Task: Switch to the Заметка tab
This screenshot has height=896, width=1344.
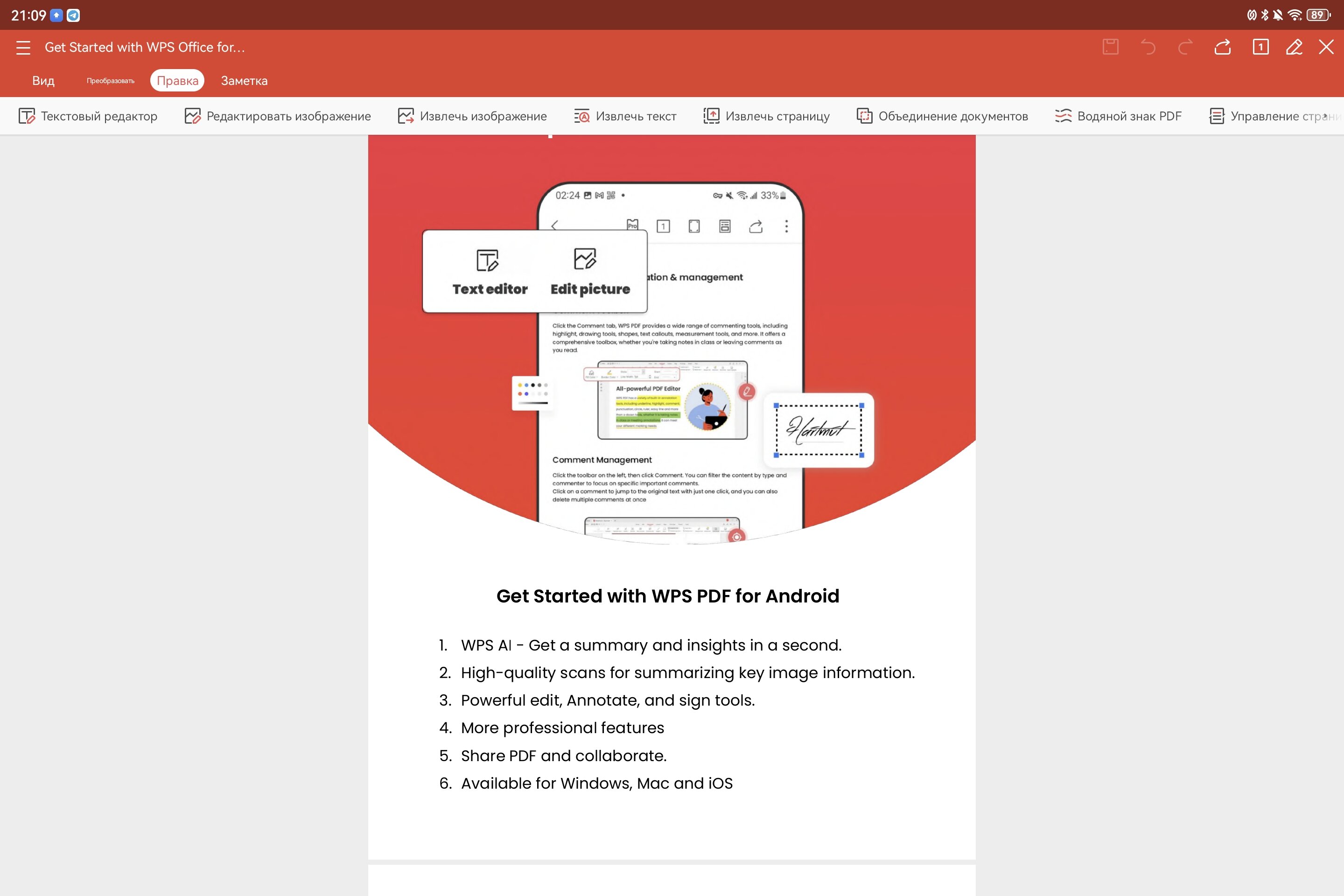Action: click(244, 81)
